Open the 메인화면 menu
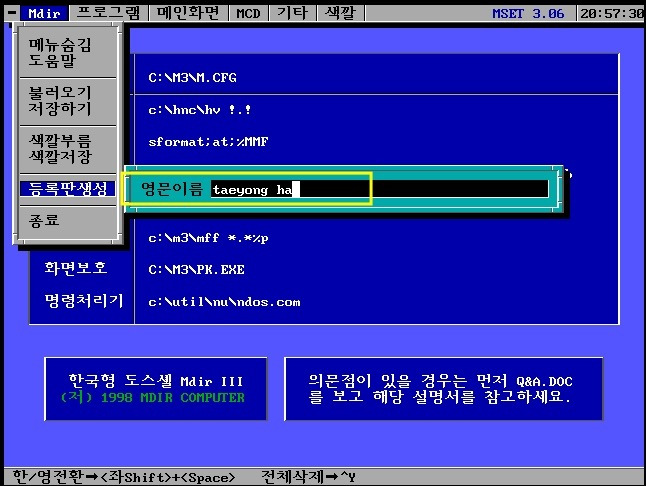The height and width of the screenshot is (486, 646). pyautogui.click(x=188, y=13)
